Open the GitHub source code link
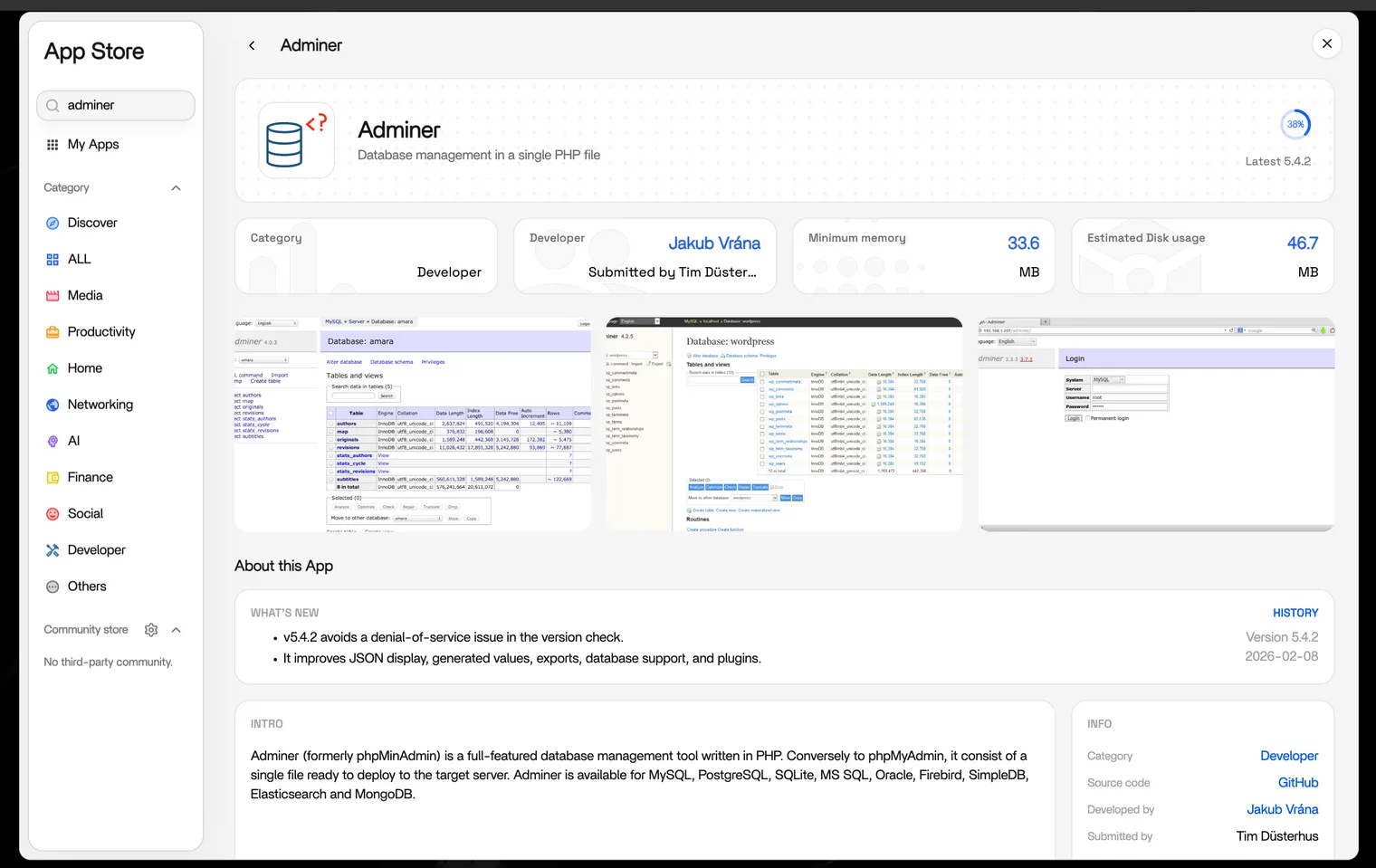Viewport: 1376px width, 868px height. pos(1298,783)
